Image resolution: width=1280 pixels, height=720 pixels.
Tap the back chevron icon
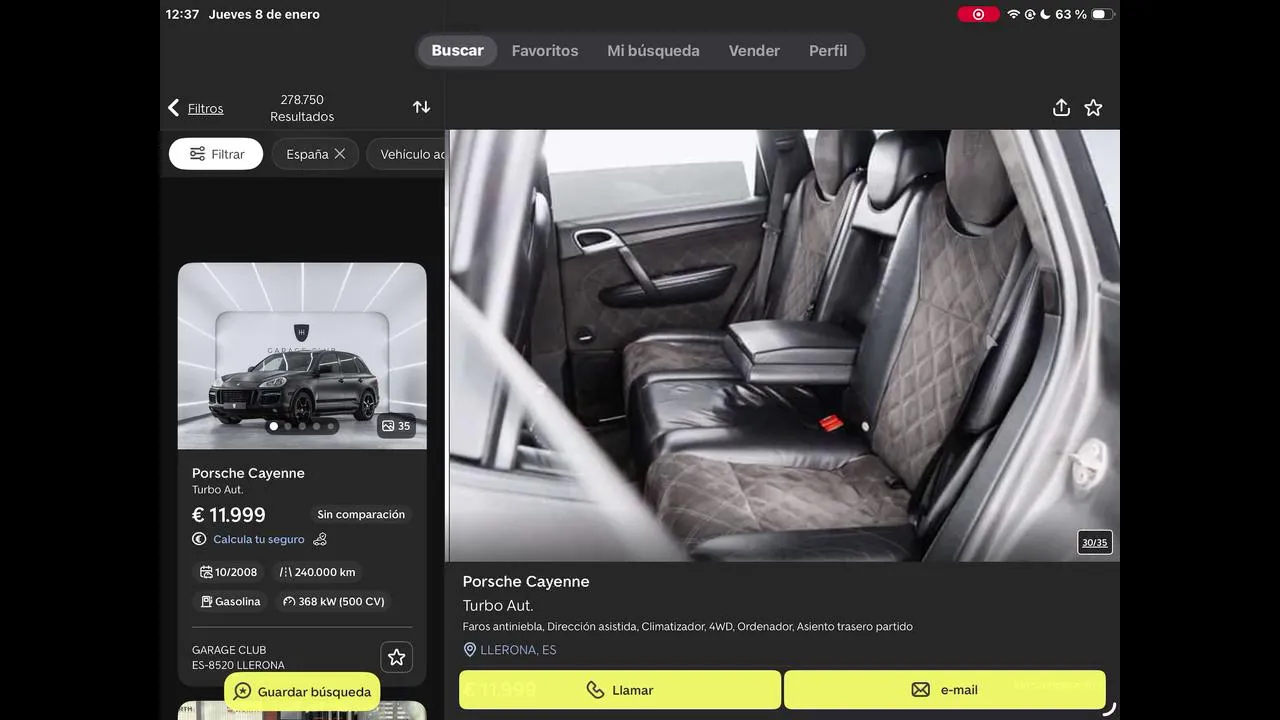click(x=174, y=108)
